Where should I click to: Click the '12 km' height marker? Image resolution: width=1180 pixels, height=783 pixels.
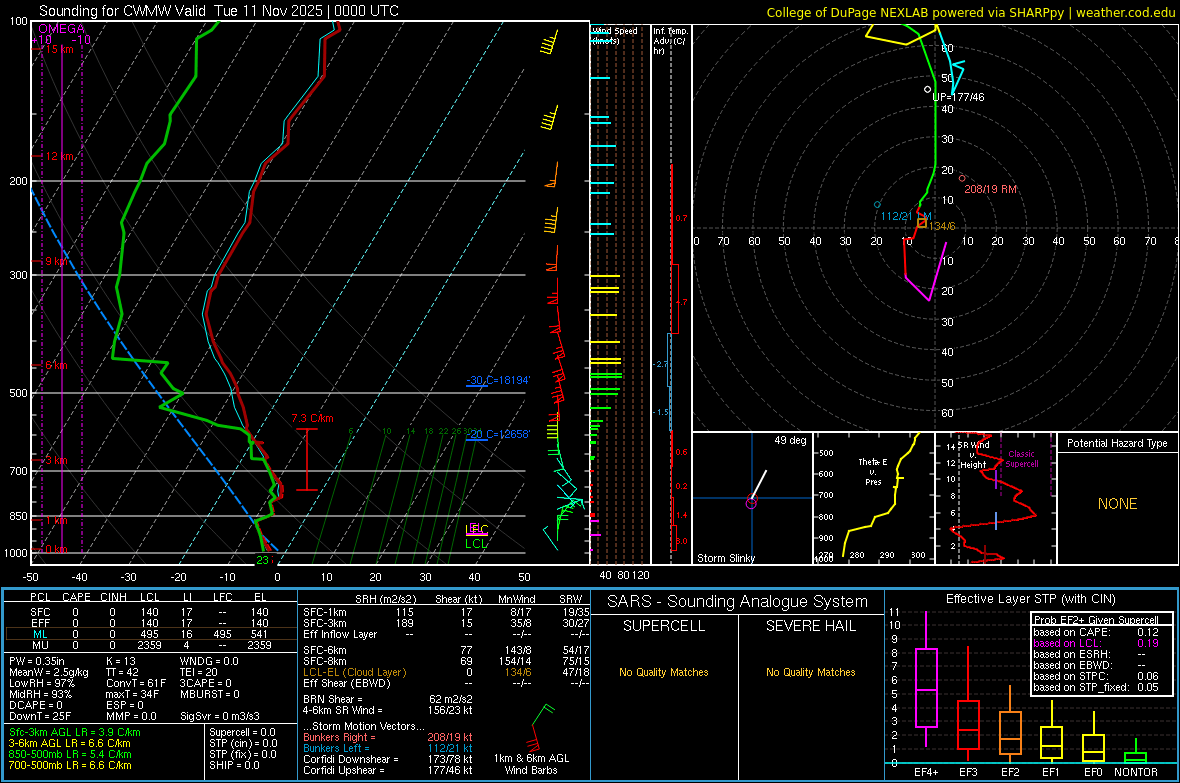click(x=60, y=157)
